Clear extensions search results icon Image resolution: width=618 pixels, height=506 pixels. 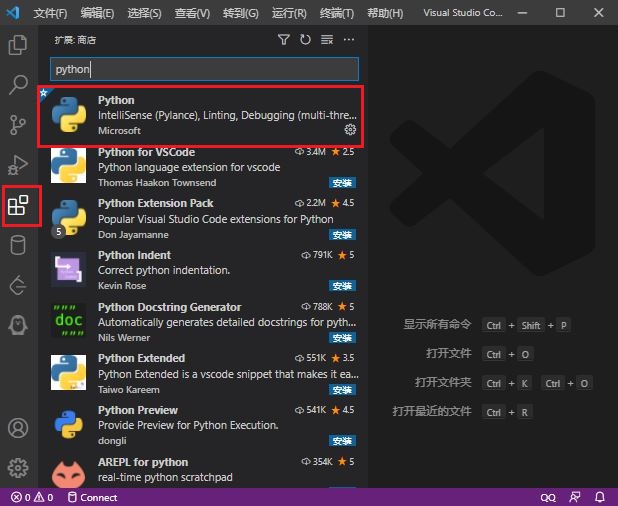click(327, 39)
